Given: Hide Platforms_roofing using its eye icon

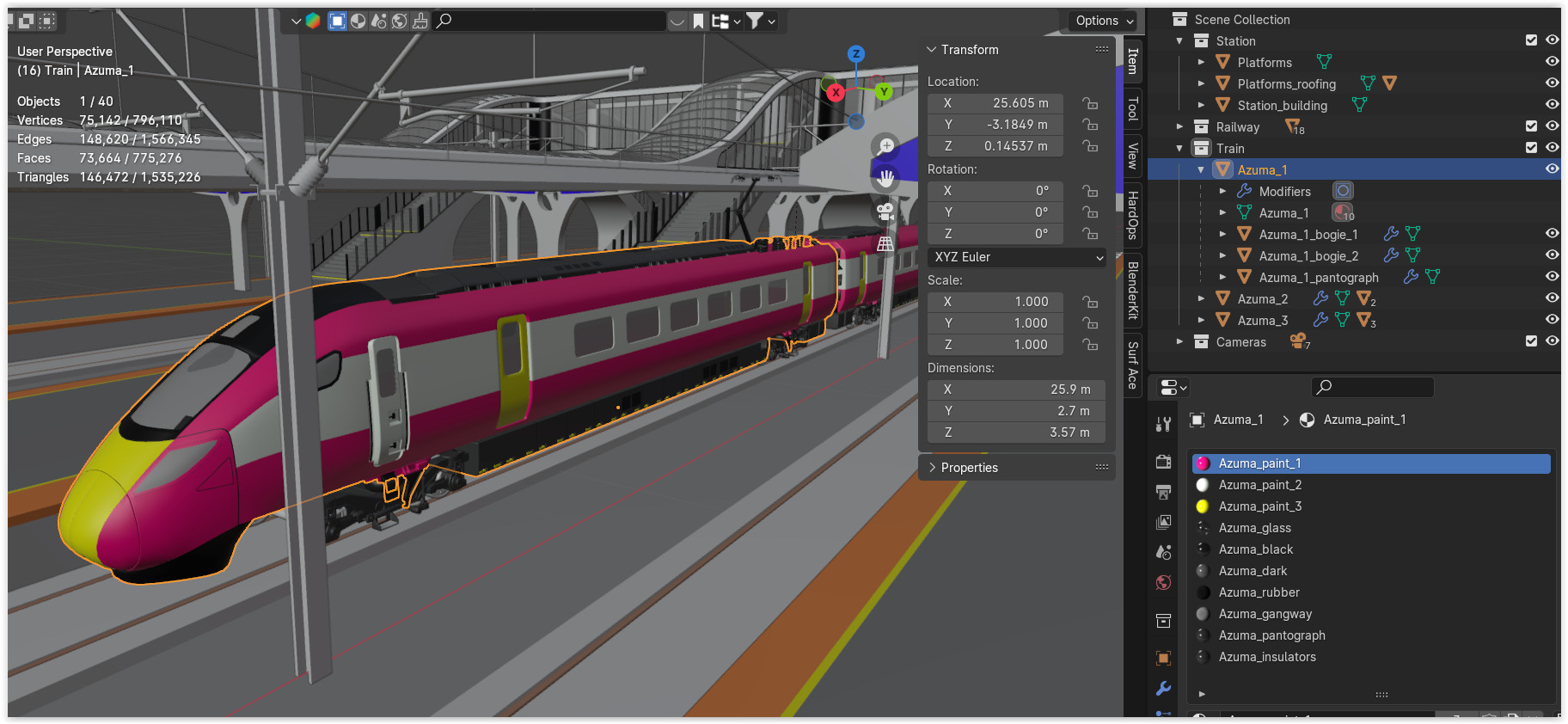Looking at the screenshot, I should (1552, 83).
